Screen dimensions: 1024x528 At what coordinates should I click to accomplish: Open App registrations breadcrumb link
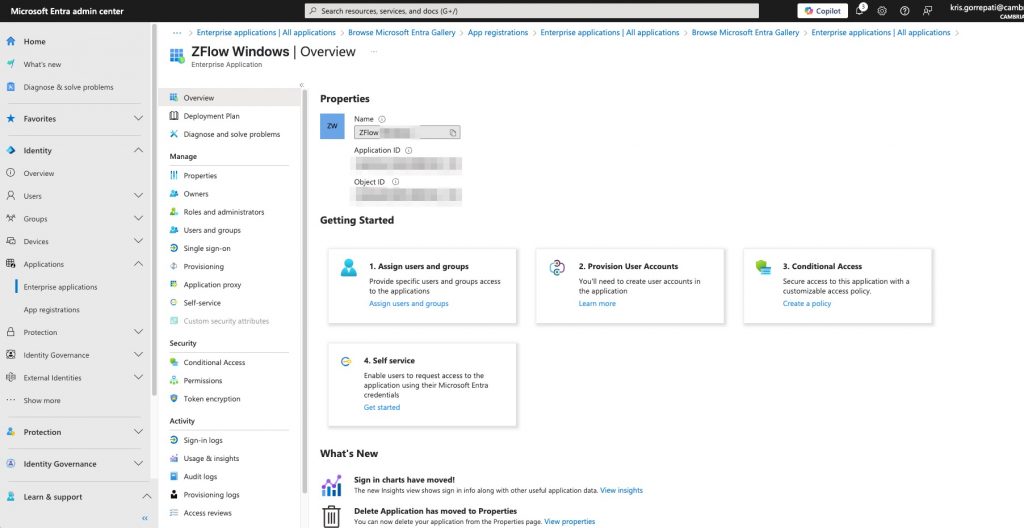[x=498, y=32]
